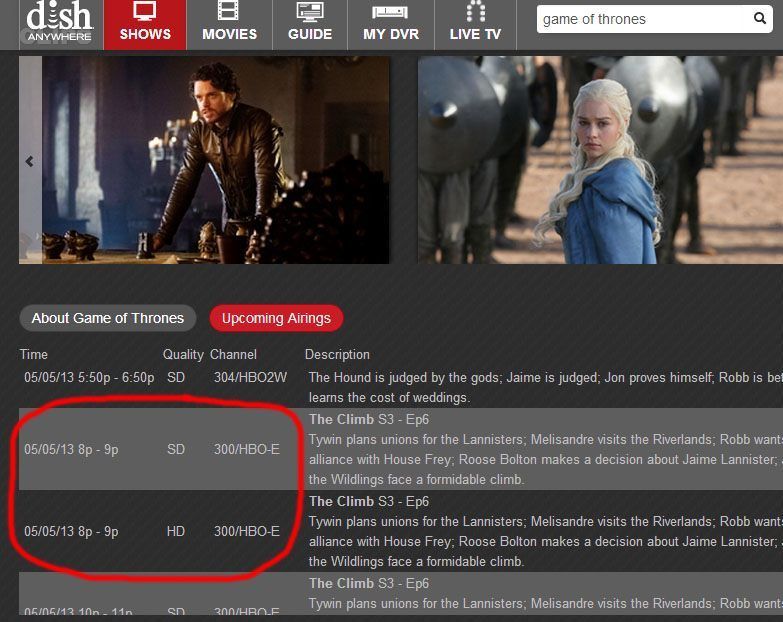The height and width of the screenshot is (622, 783).
Task: Switch to About Game of Thrones tab
Action: pyautogui.click(x=108, y=318)
